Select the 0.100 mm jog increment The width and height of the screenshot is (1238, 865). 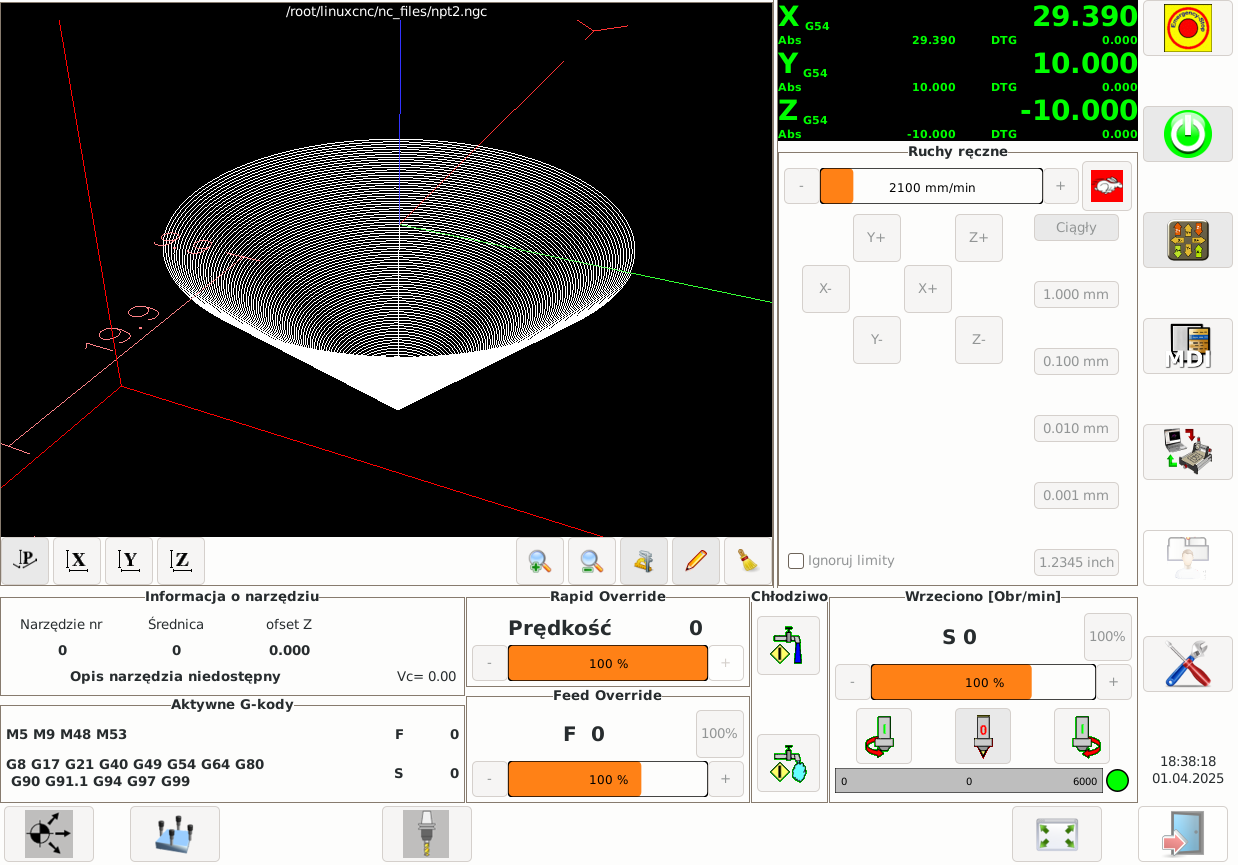pyautogui.click(x=1076, y=362)
